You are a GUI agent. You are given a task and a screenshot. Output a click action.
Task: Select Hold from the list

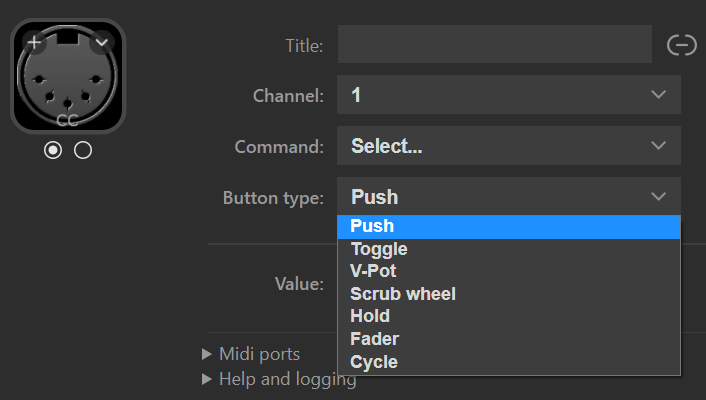click(370, 316)
